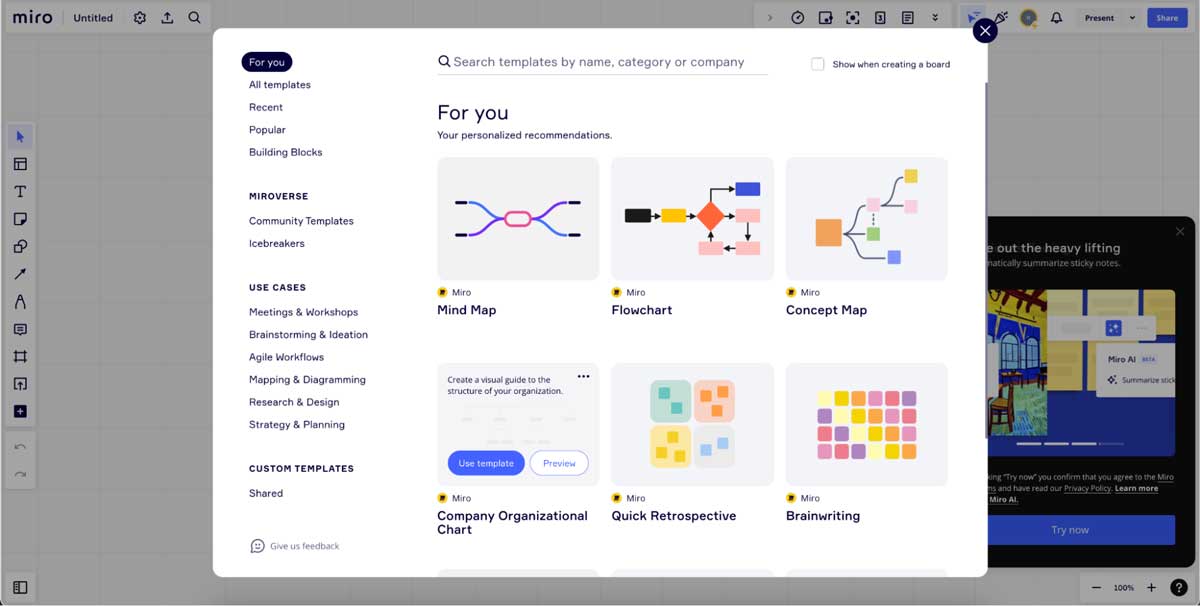This screenshot has width=1200, height=606.
Task: Start the Timer from top toolbar
Action: click(x=798, y=18)
